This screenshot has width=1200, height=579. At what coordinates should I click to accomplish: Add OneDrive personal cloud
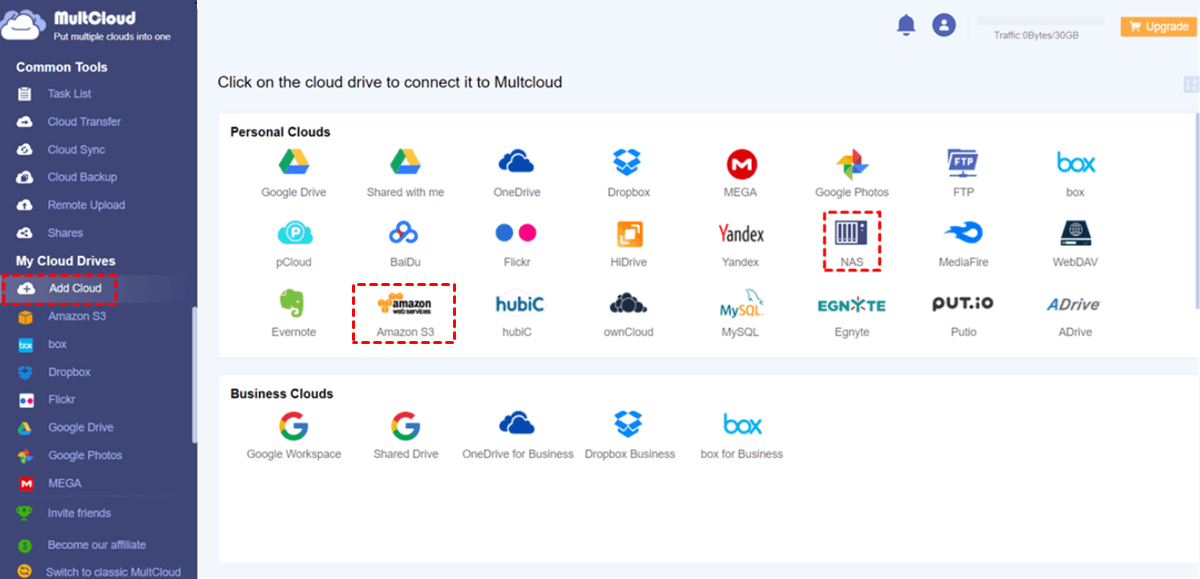pyautogui.click(x=517, y=172)
